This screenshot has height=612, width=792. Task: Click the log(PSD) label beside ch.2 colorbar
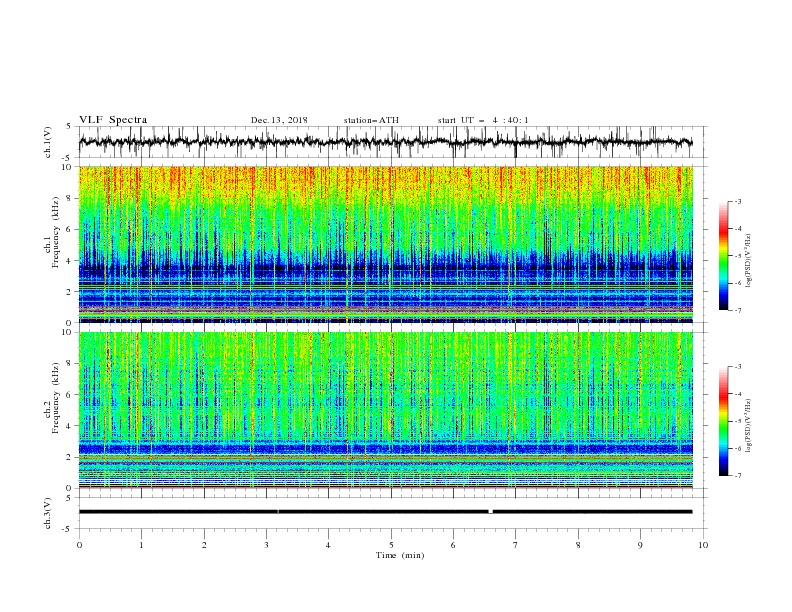[749, 426]
